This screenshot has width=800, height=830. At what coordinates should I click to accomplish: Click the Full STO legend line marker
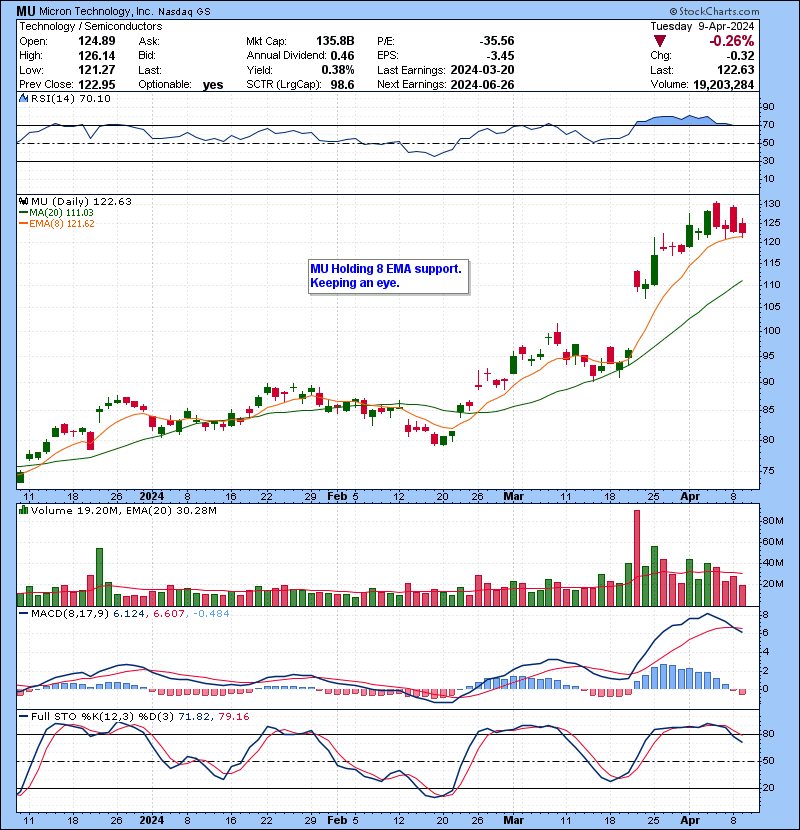click(x=24, y=716)
